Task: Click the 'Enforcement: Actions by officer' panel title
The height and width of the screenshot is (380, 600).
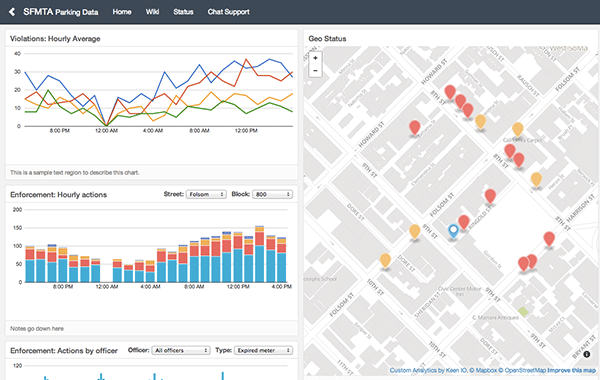Action: click(64, 351)
